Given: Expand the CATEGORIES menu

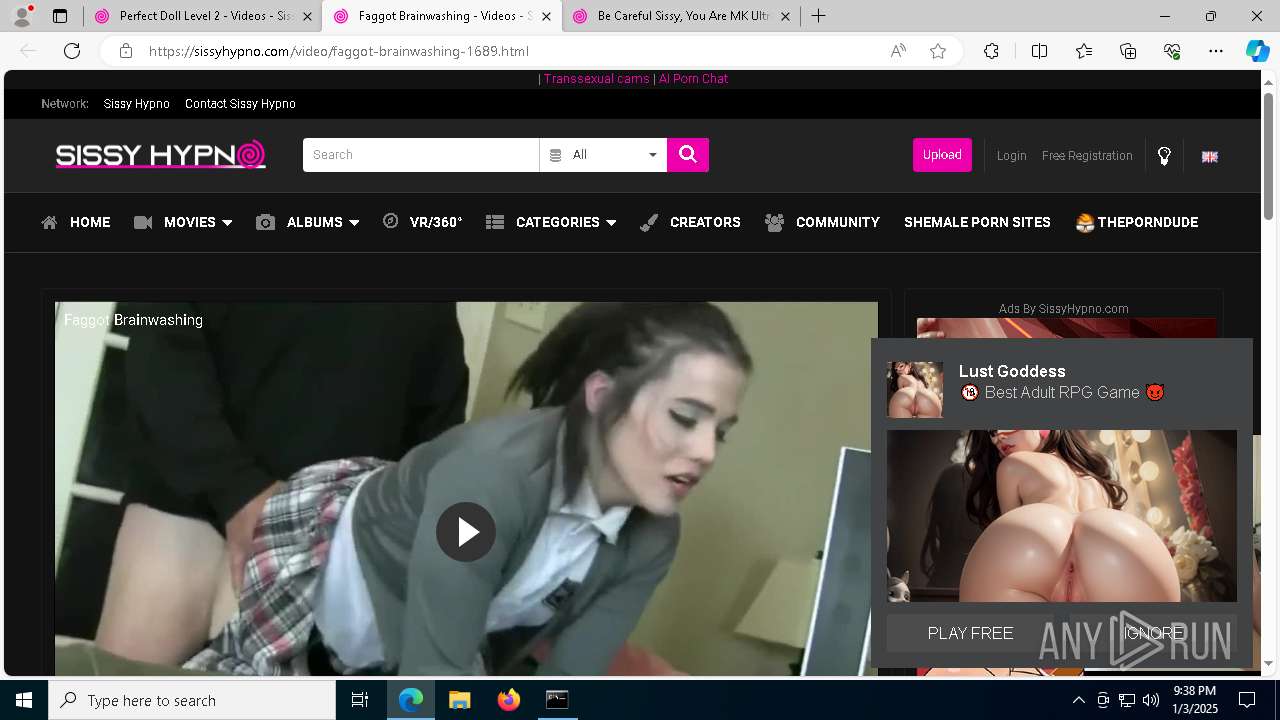Looking at the screenshot, I should click(551, 222).
